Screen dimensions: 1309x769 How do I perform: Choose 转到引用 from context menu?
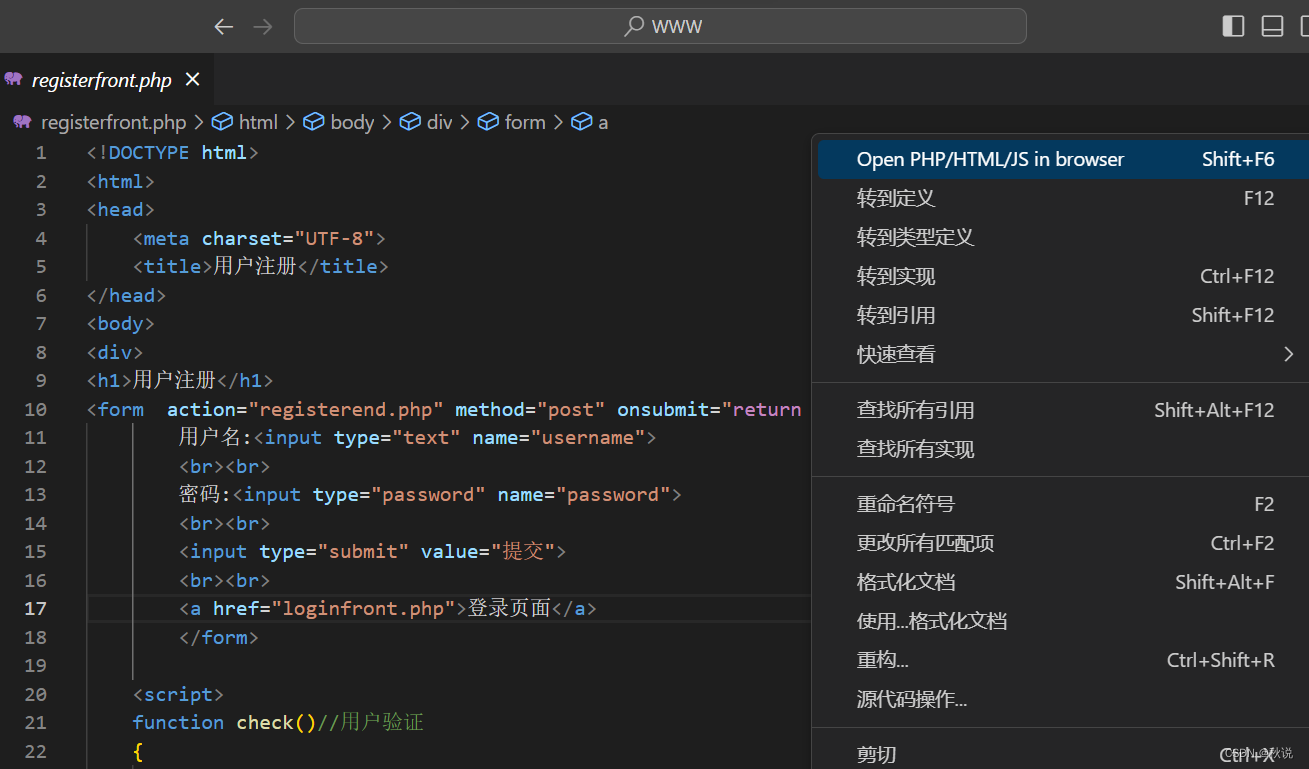pos(1063,315)
